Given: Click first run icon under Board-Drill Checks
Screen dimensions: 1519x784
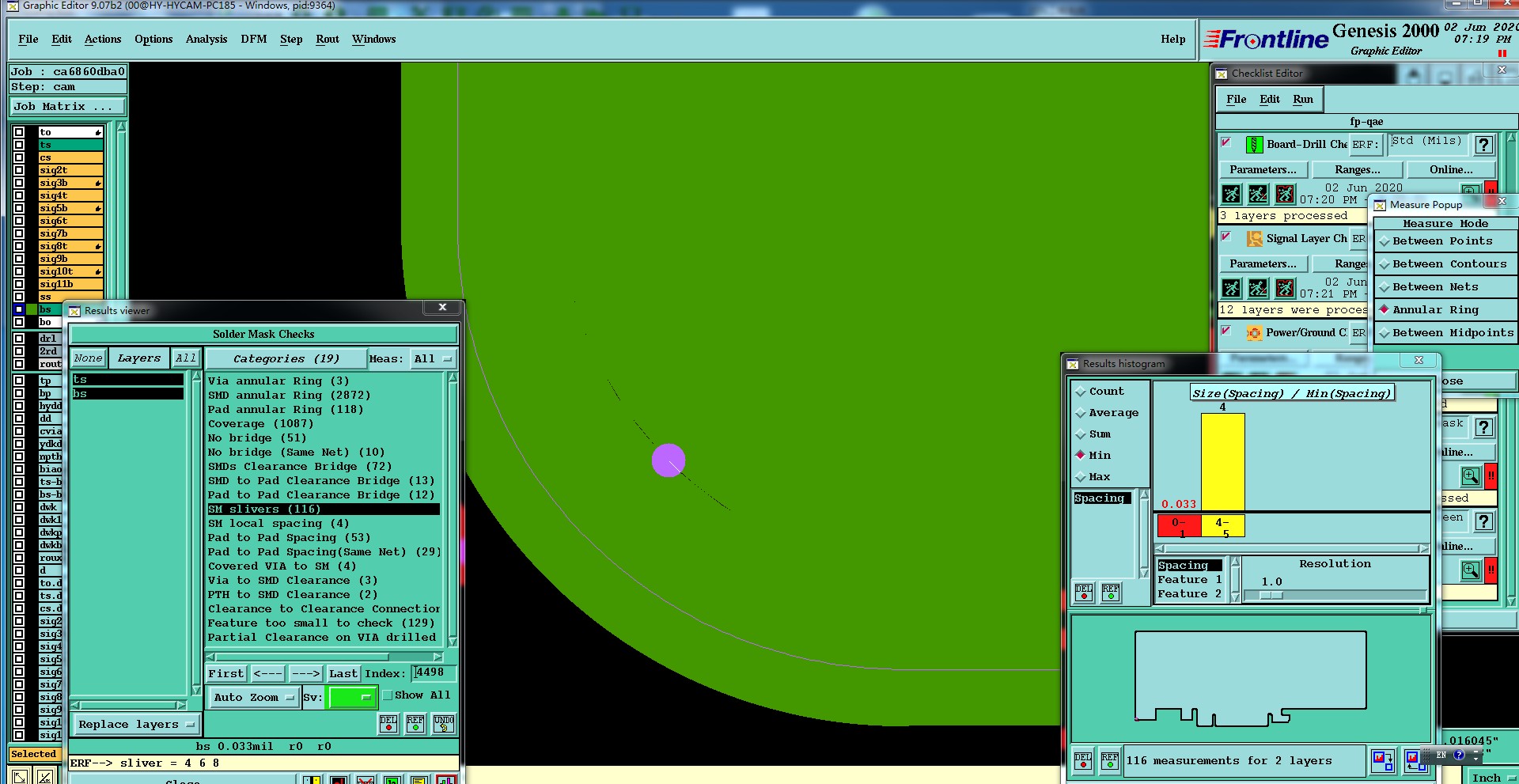Looking at the screenshot, I should click(x=1232, y=194).
